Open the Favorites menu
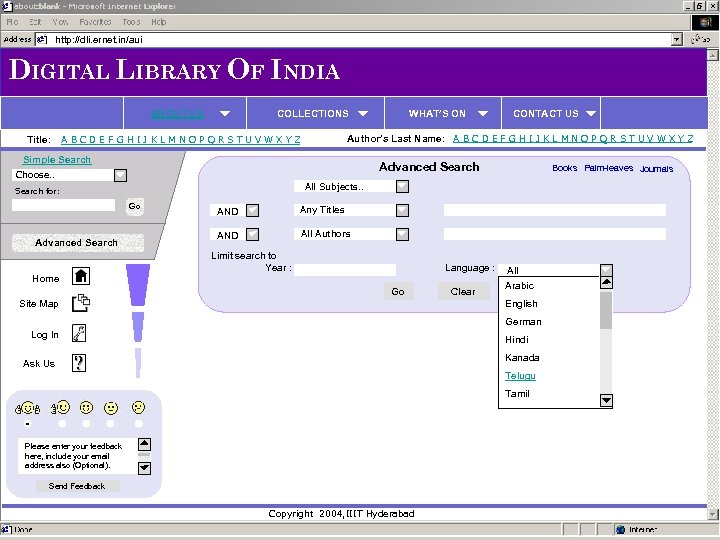 point(95,22)
